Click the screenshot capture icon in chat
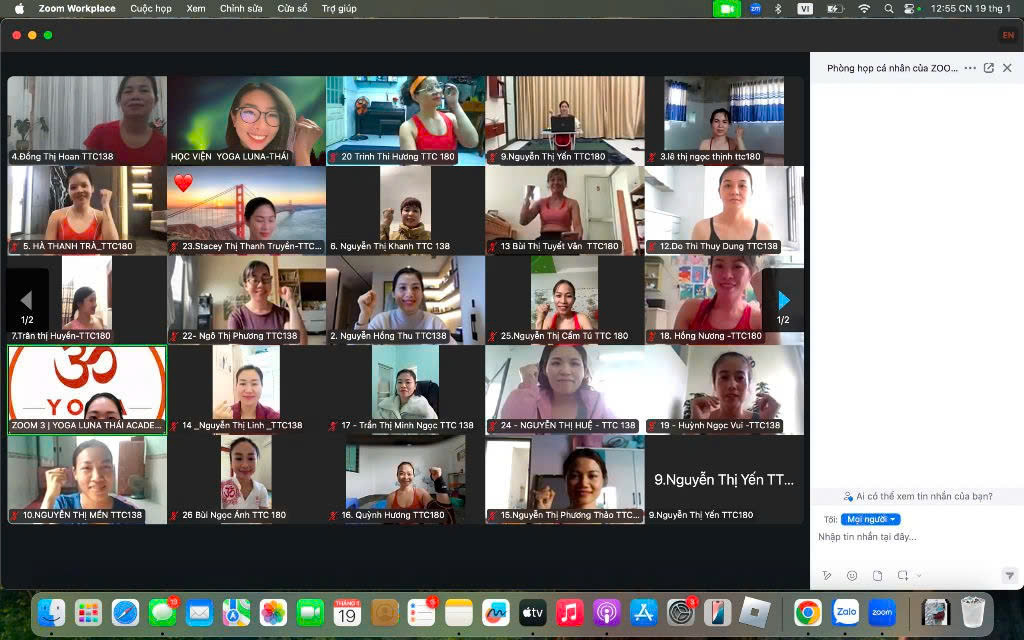The height and width of the screenshot is (640, 1024). pos(902,576)
